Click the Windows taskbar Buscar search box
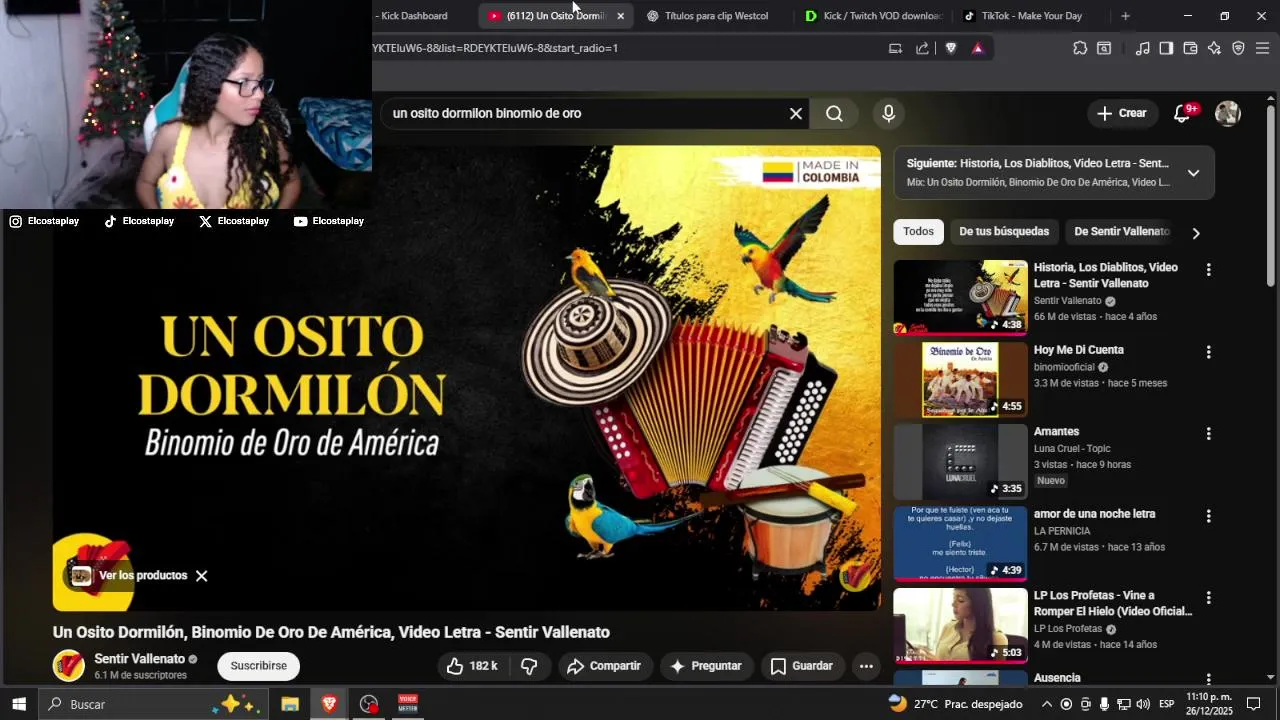Screen dimensions: 1280x720 tap(154, 704)
